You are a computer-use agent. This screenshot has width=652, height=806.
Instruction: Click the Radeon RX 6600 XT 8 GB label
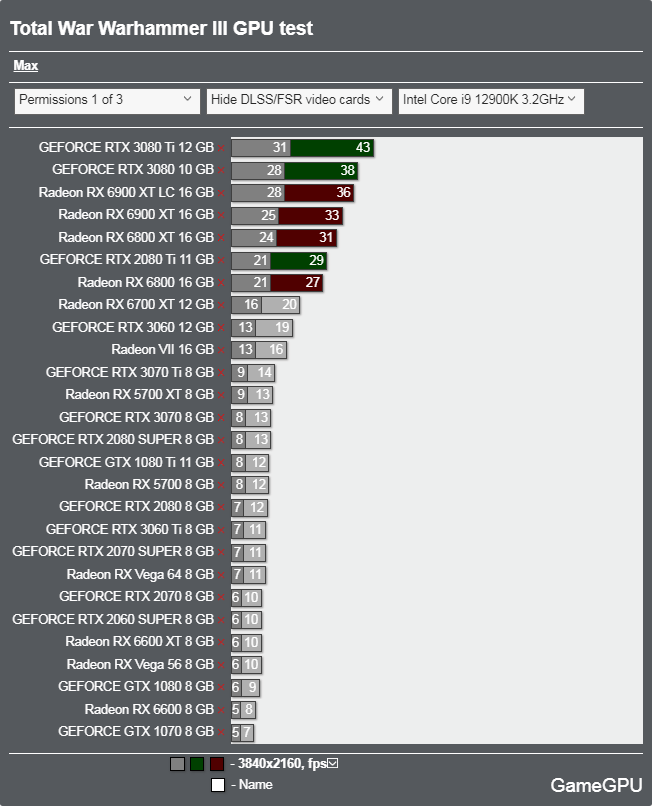[x=140, y=642]
